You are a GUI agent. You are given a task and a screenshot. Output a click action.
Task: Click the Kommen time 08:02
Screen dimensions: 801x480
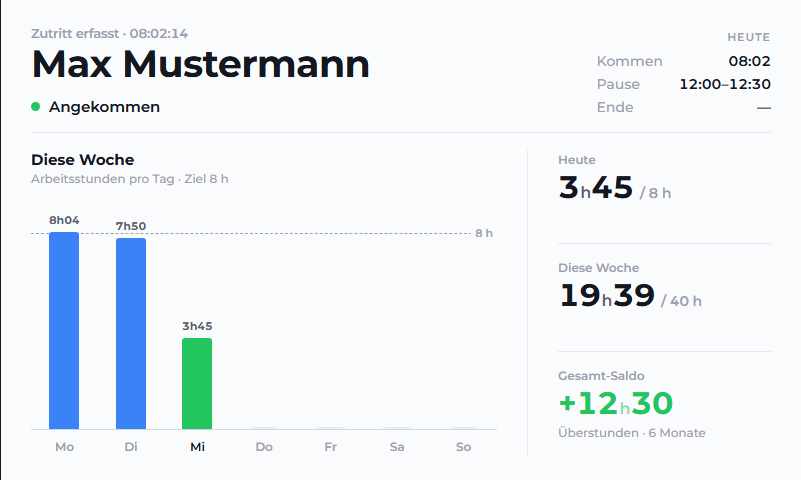(x=749, y=61)
